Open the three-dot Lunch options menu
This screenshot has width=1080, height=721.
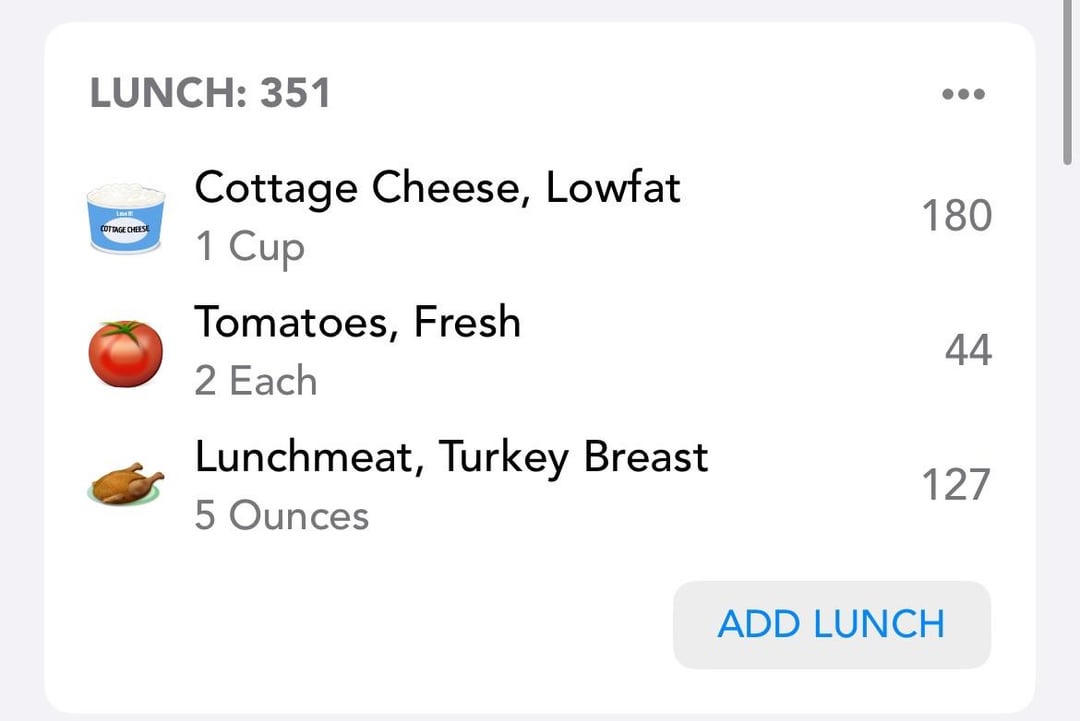[963, 94]
